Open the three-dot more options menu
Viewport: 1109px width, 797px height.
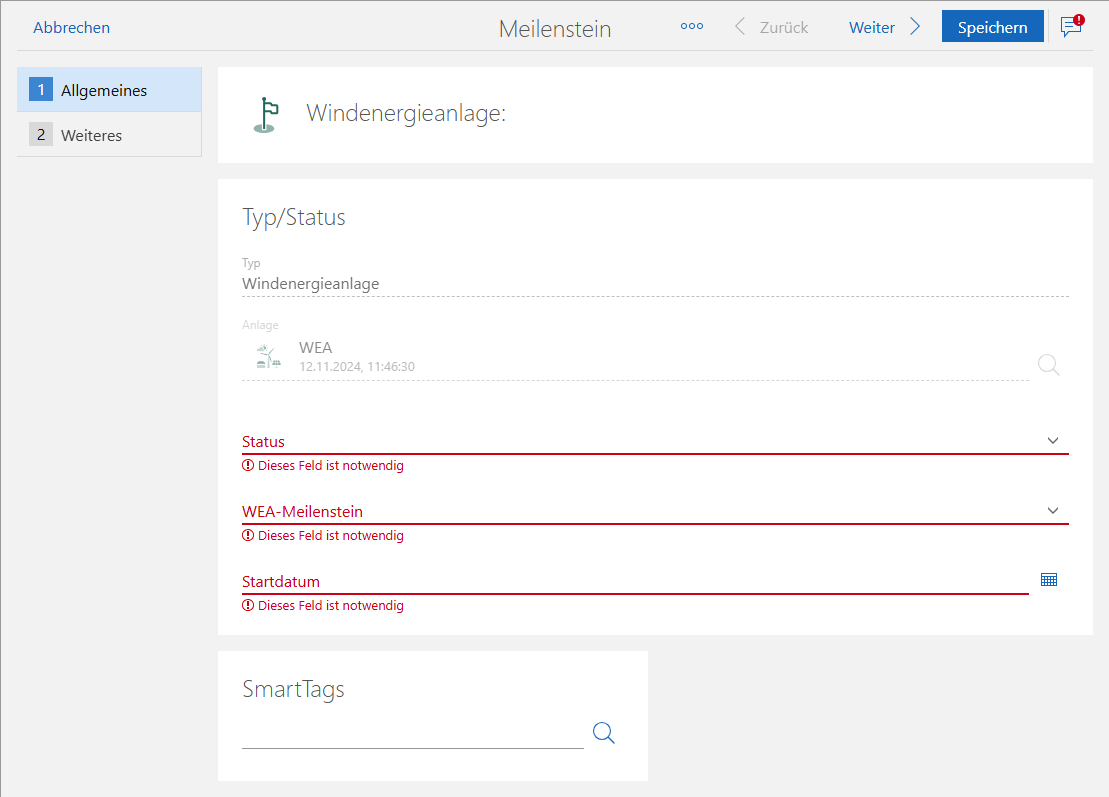pyautogui.click(x=691, y=27)
